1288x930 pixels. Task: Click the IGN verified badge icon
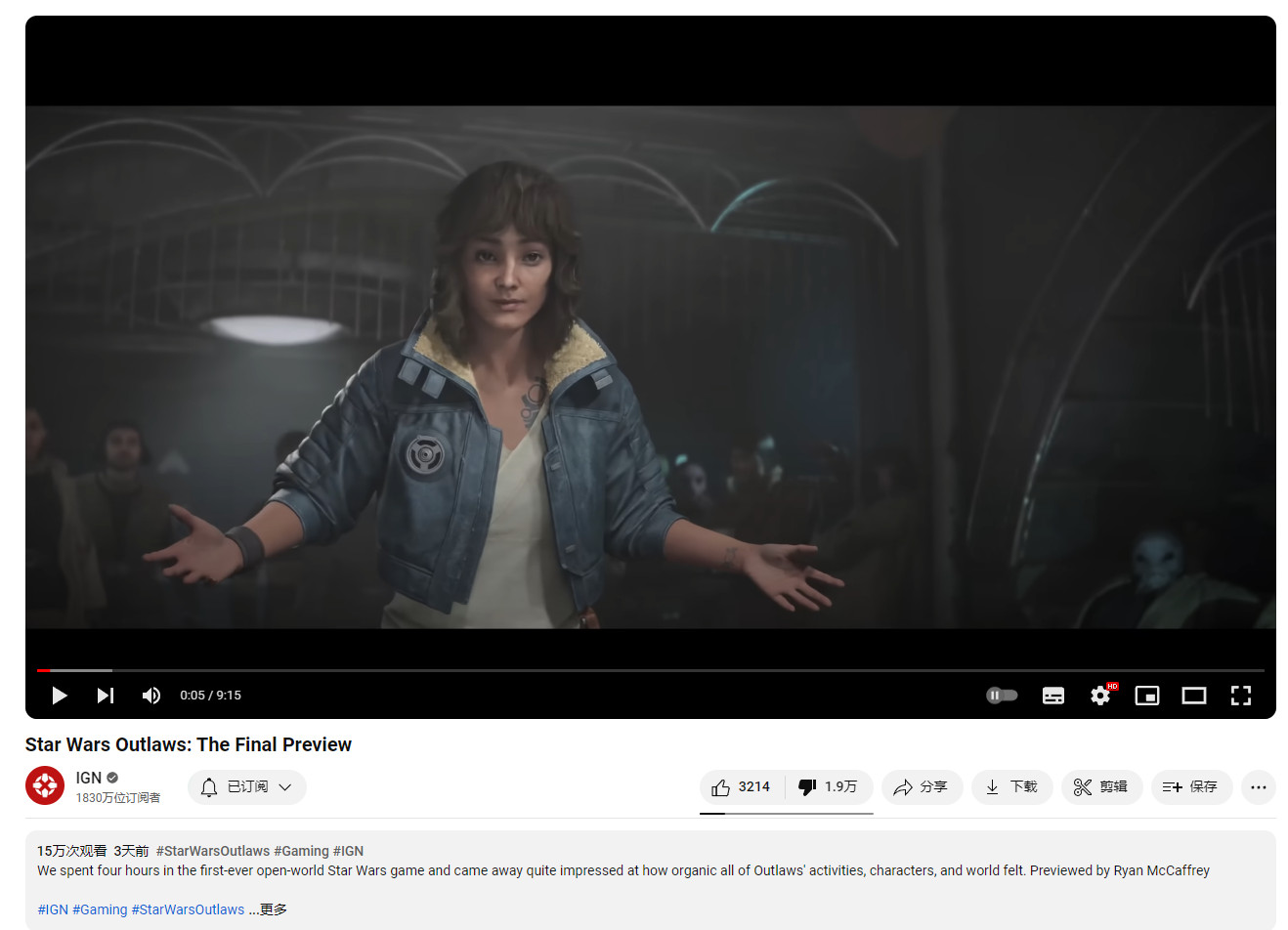[x=112, y=778]
